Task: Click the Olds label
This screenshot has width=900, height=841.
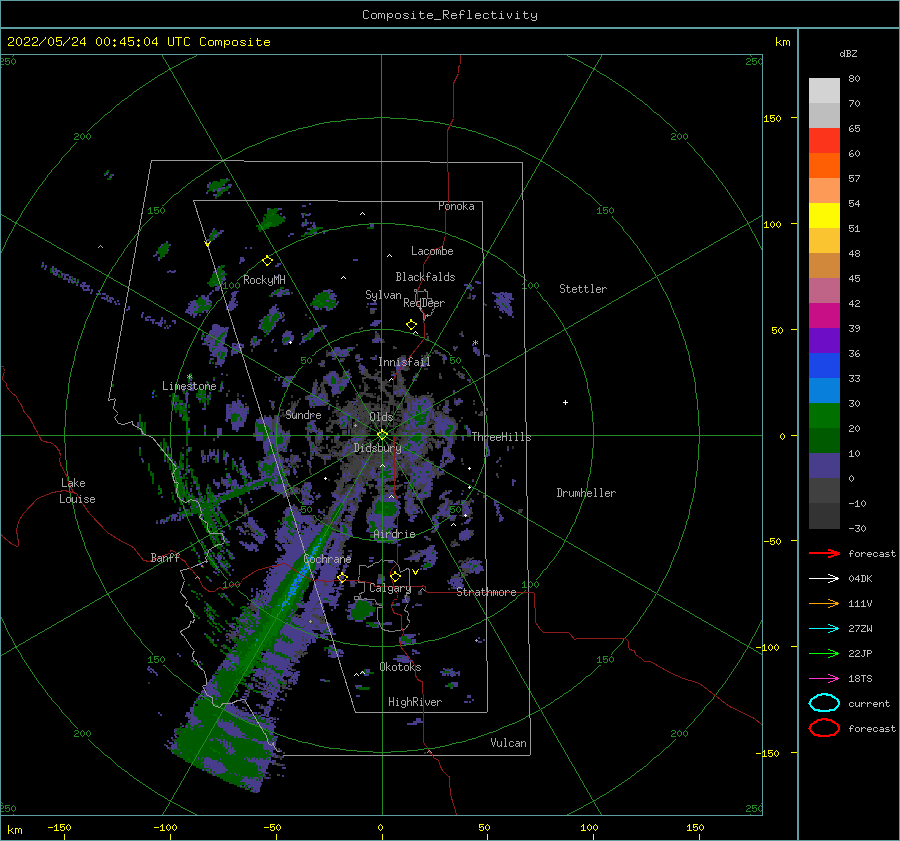Action: coord(381,417)
